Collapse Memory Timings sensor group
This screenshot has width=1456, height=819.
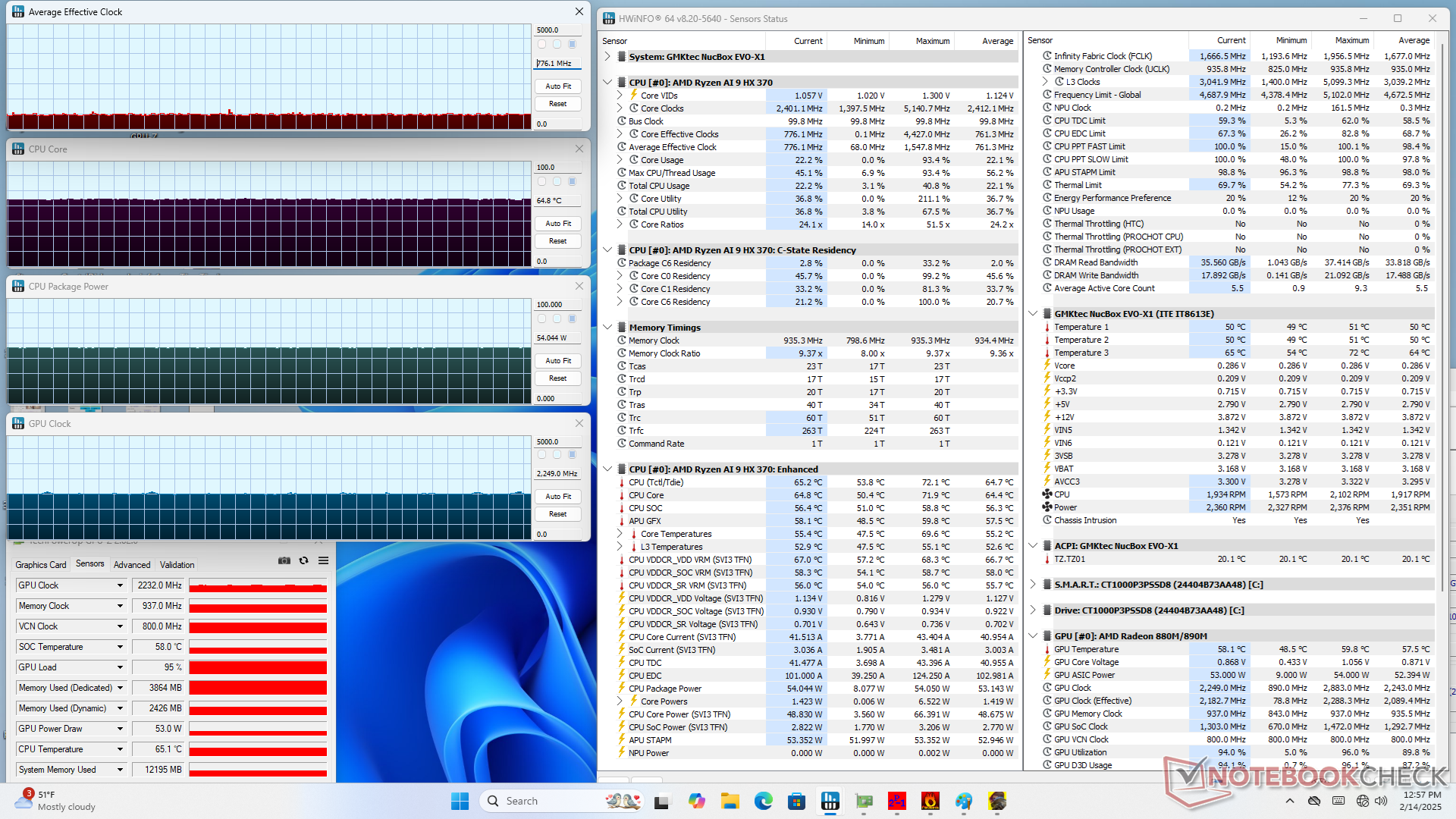coord(607,328)
